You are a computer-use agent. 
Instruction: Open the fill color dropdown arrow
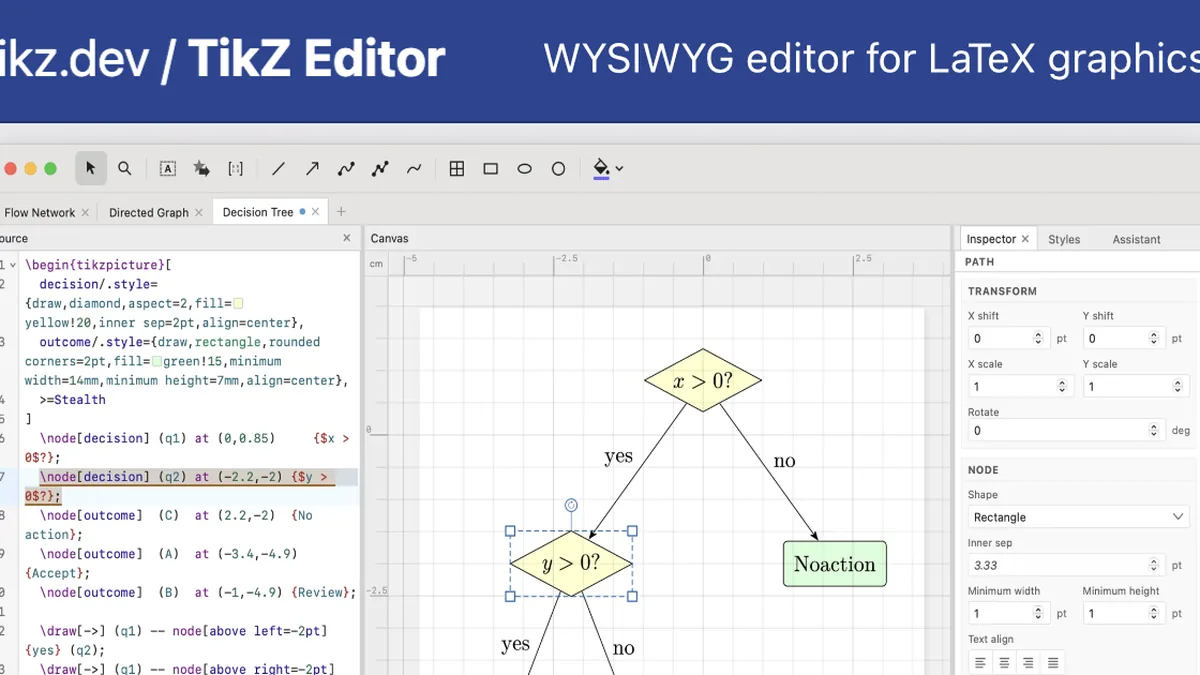pyautogui.click(x=620, y=169)
